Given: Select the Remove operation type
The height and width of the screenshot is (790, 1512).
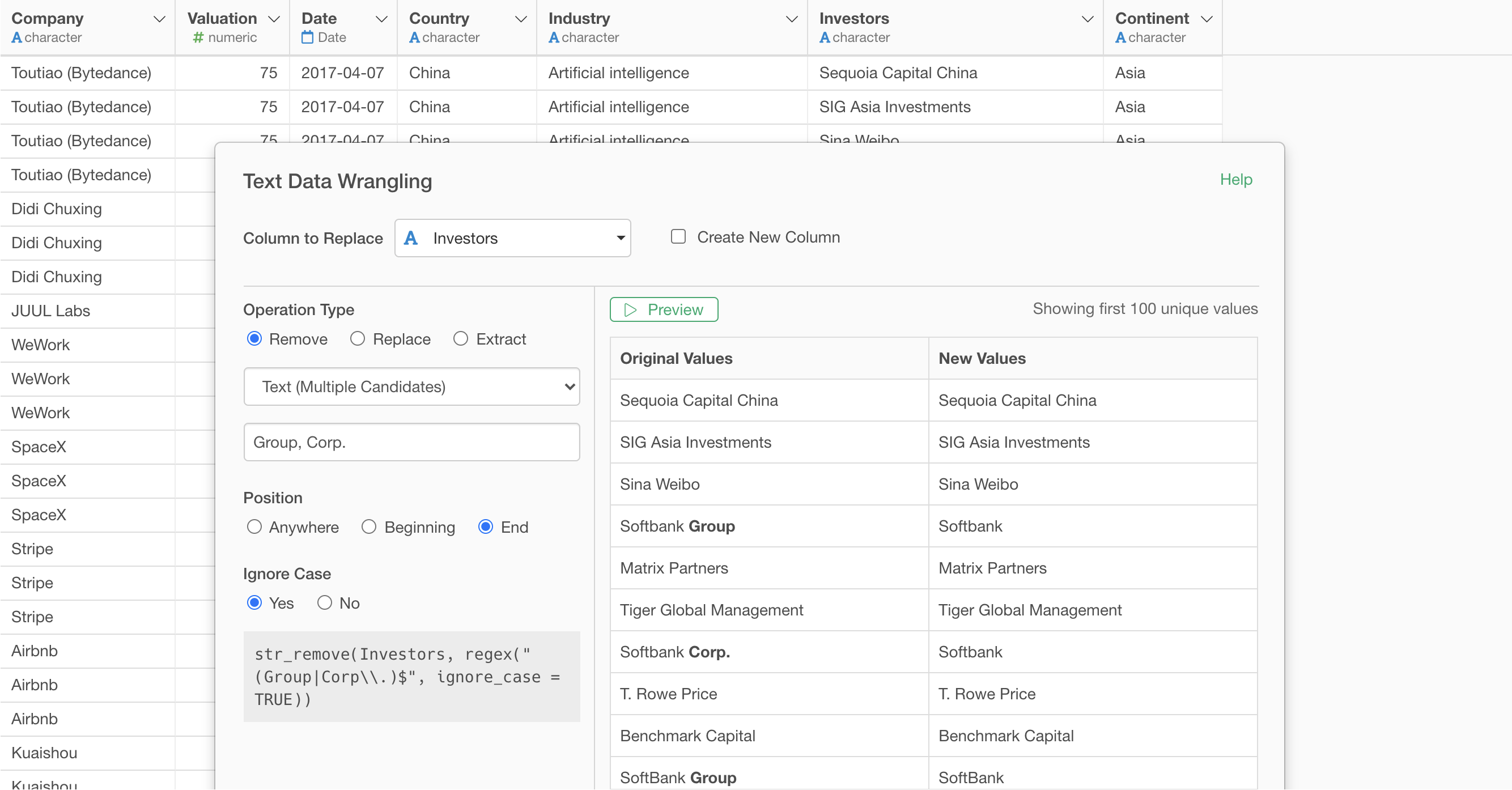Looking at the screenshot, I should point(254,339).
